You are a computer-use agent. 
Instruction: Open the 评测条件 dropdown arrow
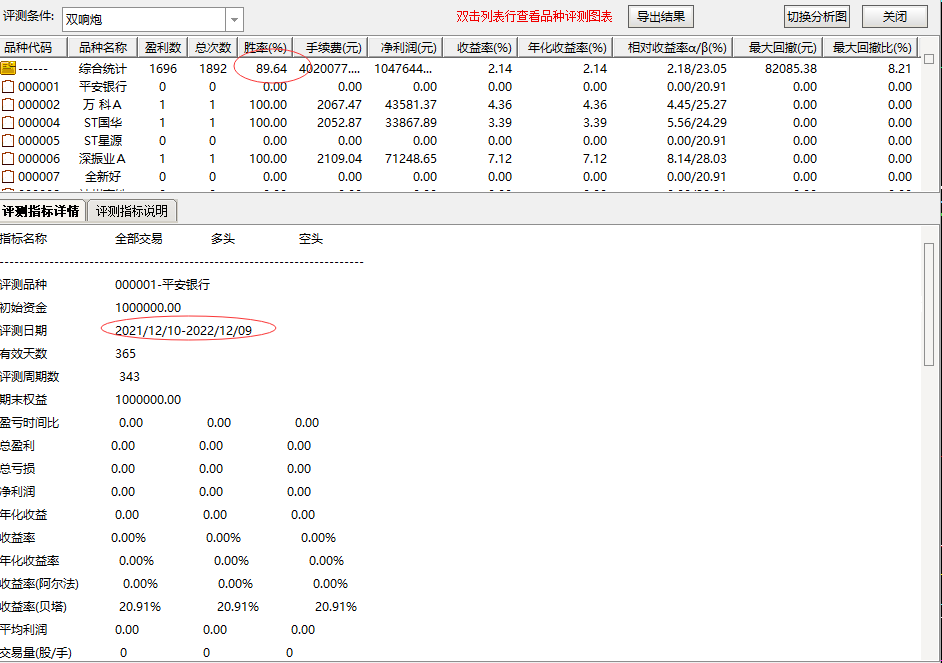(x=234, y=20)
